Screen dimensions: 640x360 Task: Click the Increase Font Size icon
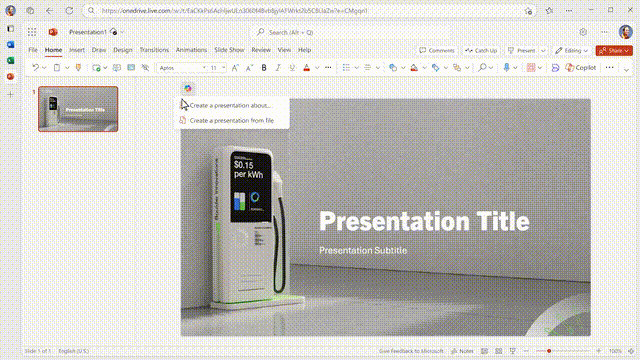pyautogui.click(x=235, y=68)
